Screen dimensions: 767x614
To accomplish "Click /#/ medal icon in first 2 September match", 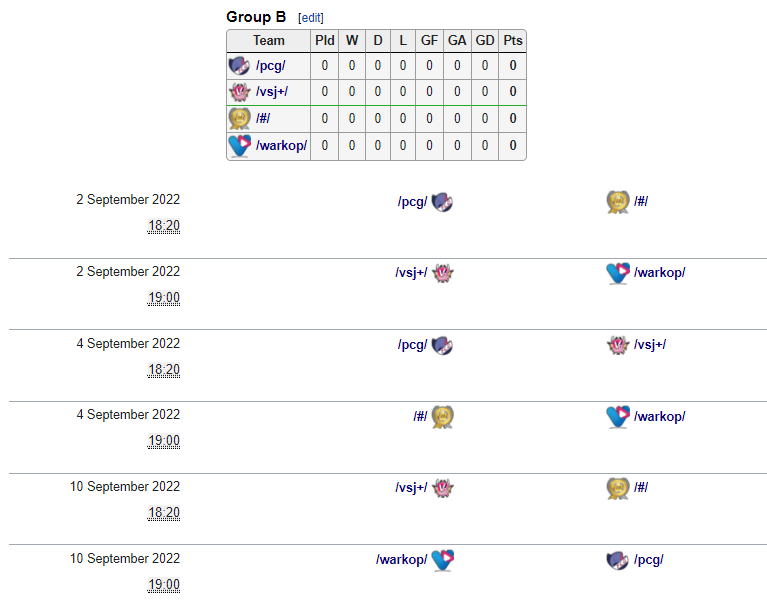I will pos(617,202).
